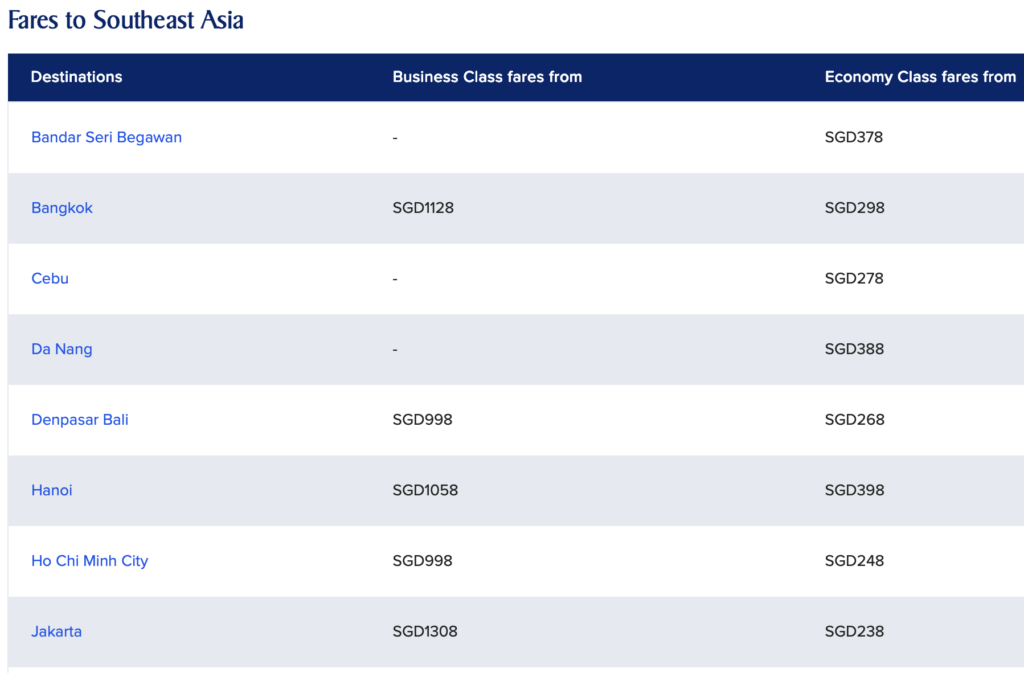The width and height of the screenshot is (1024, 673).
Task: Click Hanoi's SGD1058 Business Class fare
Action: (425, 490)
